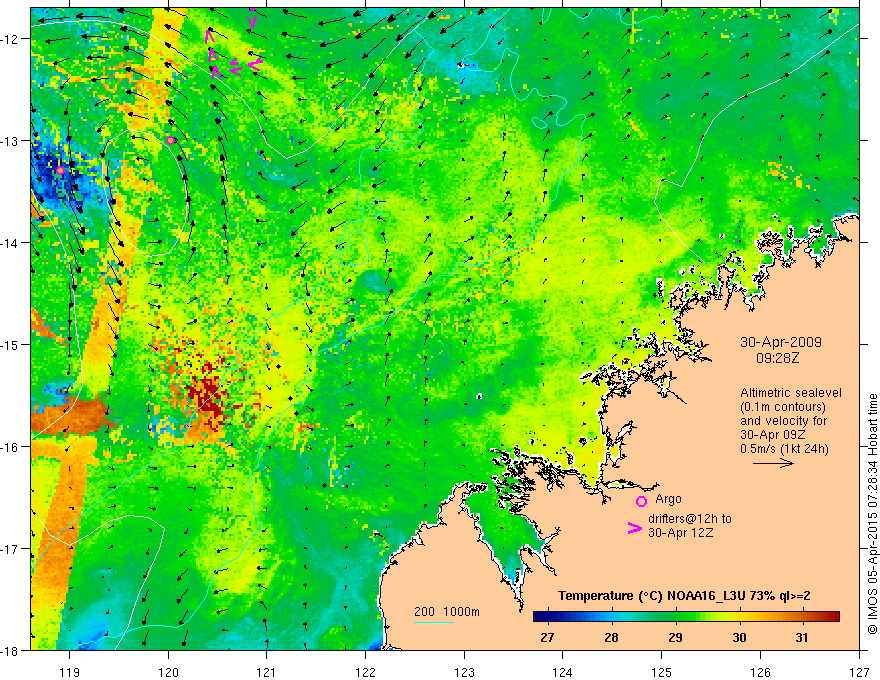Image resolution: width=880 pixels, height=680 pixels.
Task: Click the colorbar tick label '30'
Action: pos(739,638)
